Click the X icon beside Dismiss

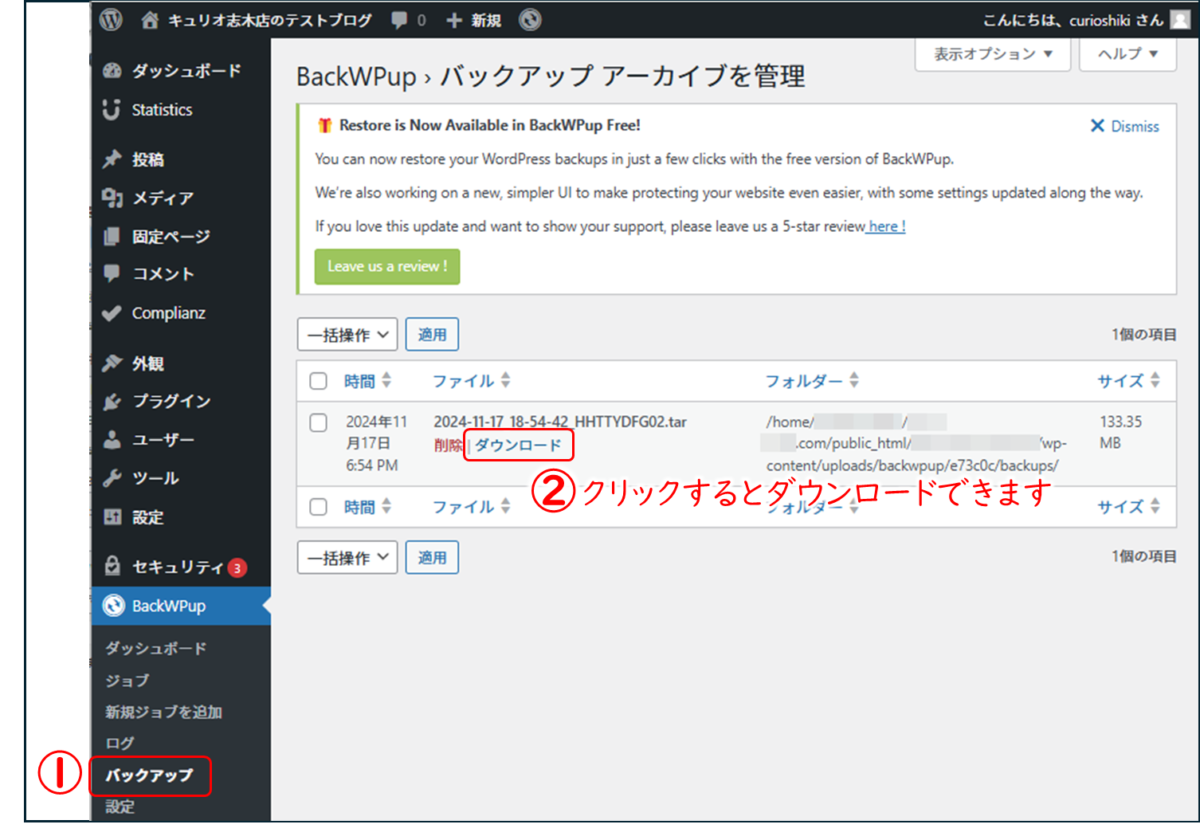[x=1098, y=126]
